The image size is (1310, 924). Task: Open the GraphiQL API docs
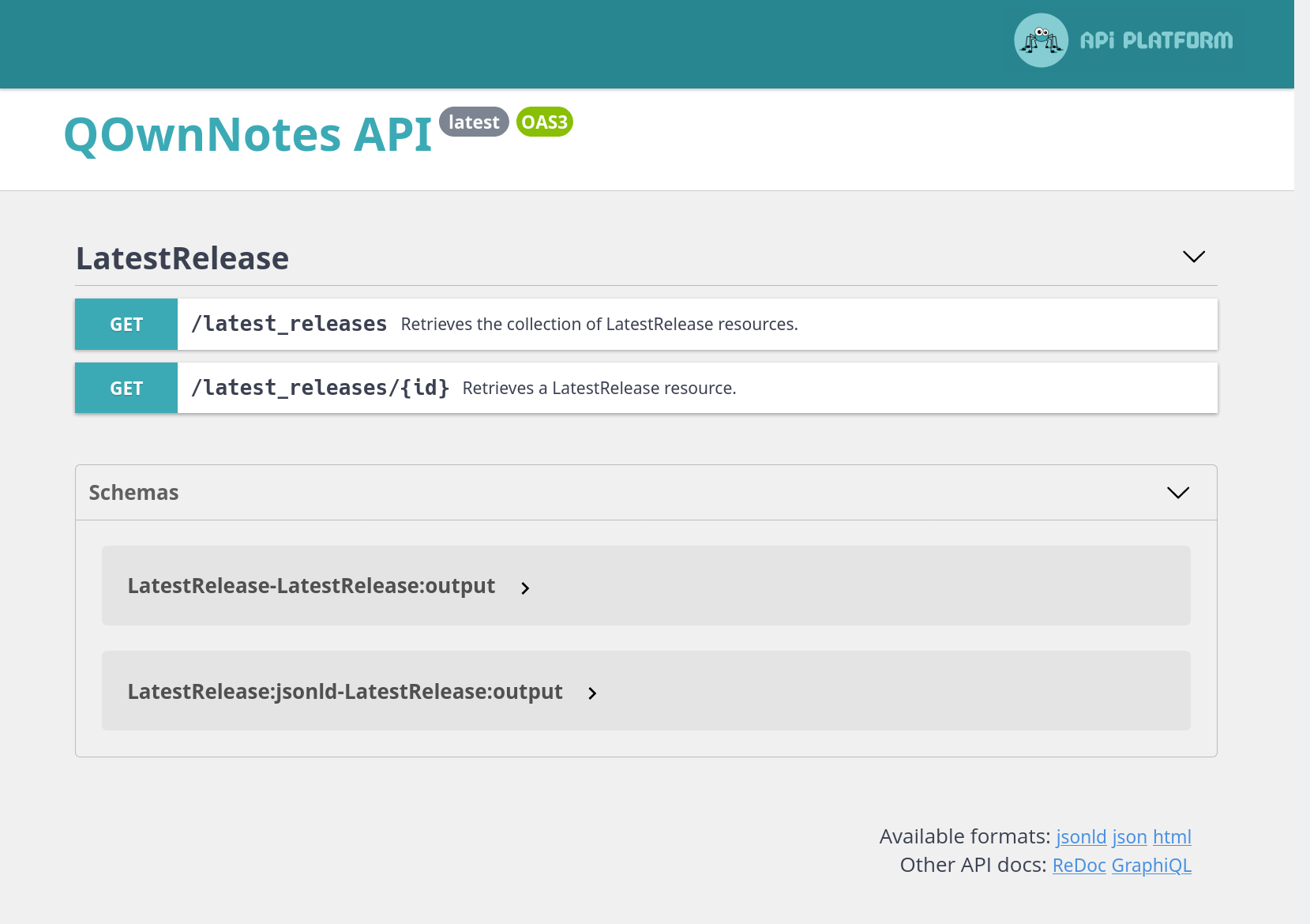click(1151, 865)
